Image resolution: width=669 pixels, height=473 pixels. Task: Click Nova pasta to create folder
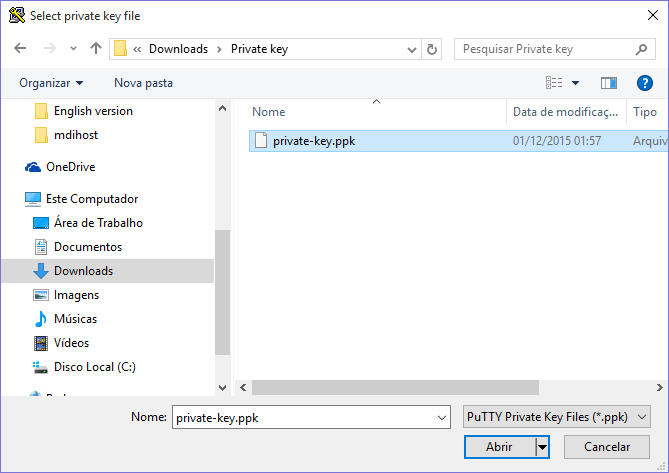tap(143, 83)
